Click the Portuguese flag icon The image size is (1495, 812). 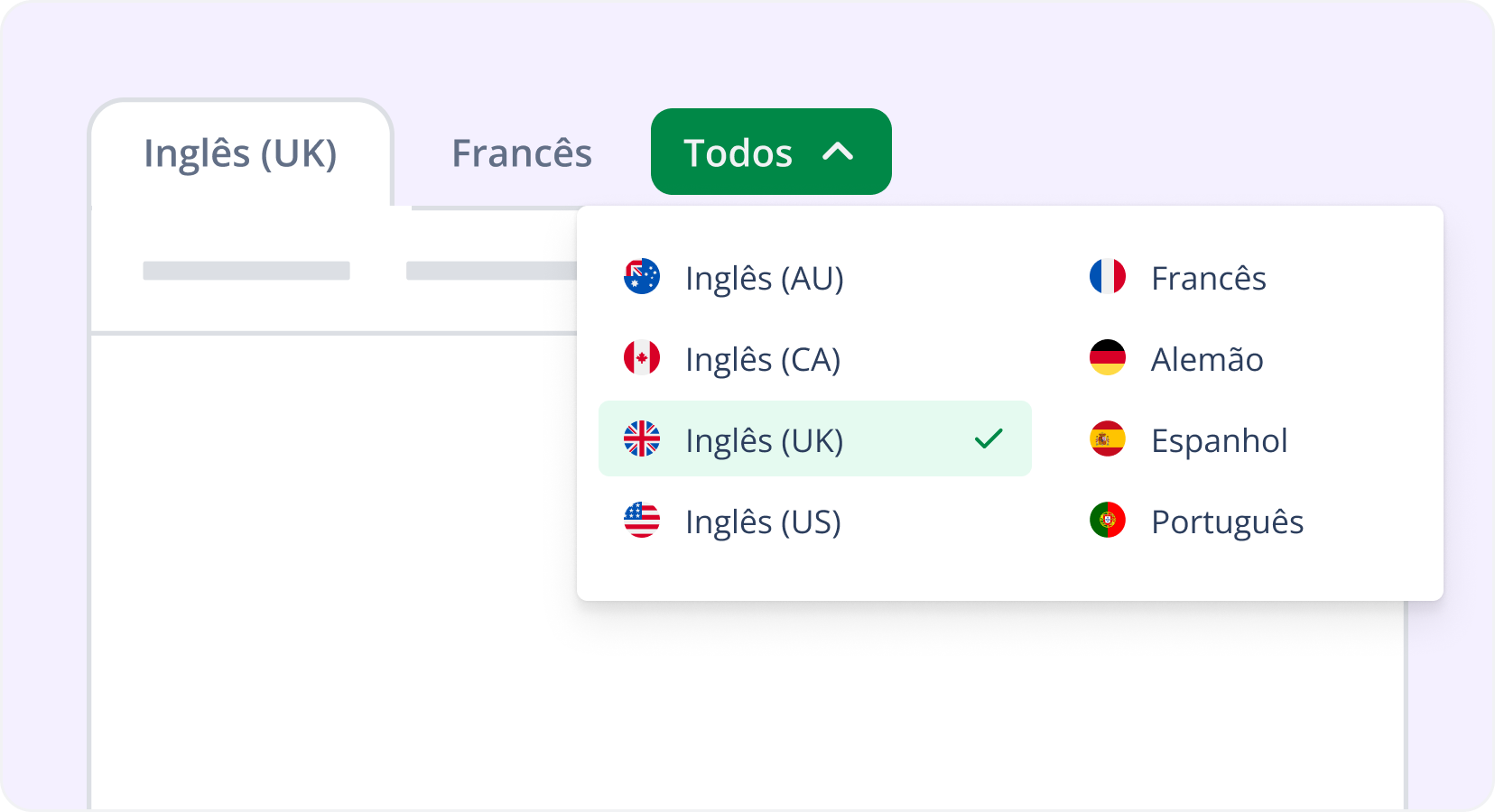pyautogui.click(x=1108, y=521)
